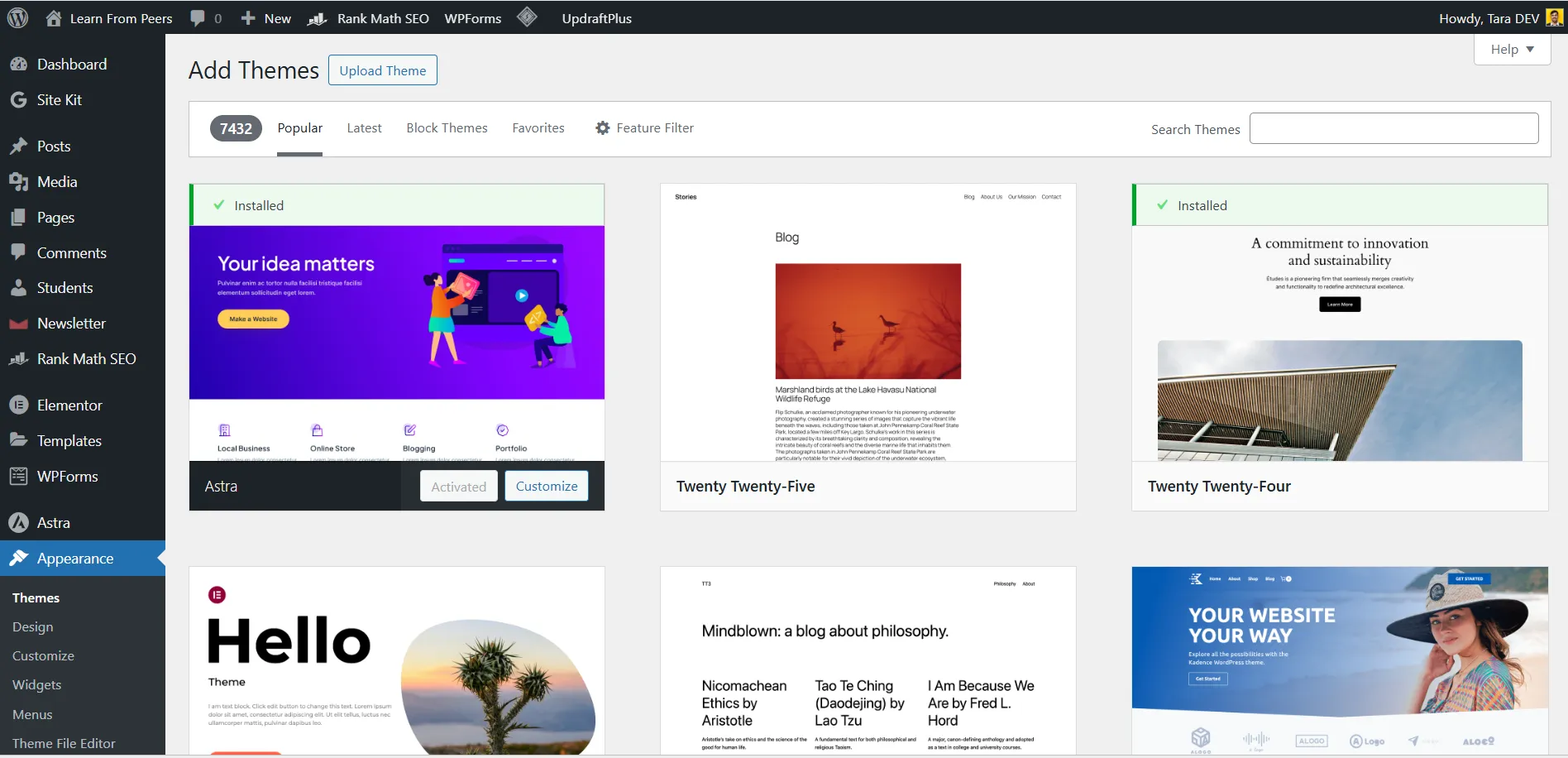Viewport: 1568px width, 758px height.
Task: Open the Hello theme thumbnail
Action: pos(397,660)
